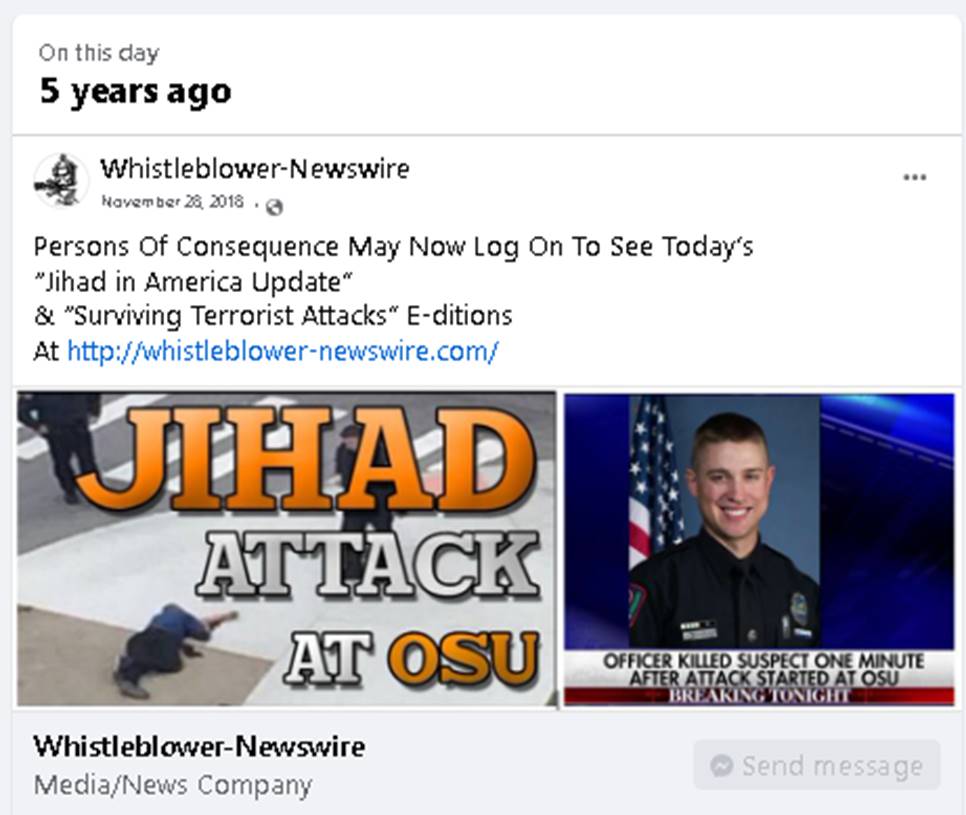Click the Messenger icon in Send message
This screenshot has height=815, width=966.
coord(721,766)
